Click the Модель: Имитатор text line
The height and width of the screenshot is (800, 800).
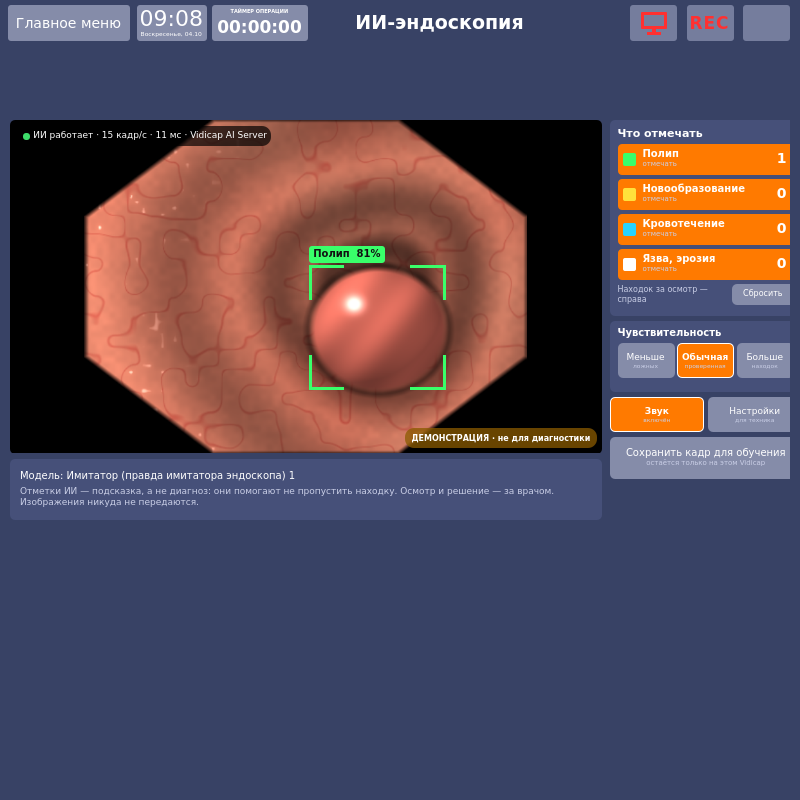[157, 476]
